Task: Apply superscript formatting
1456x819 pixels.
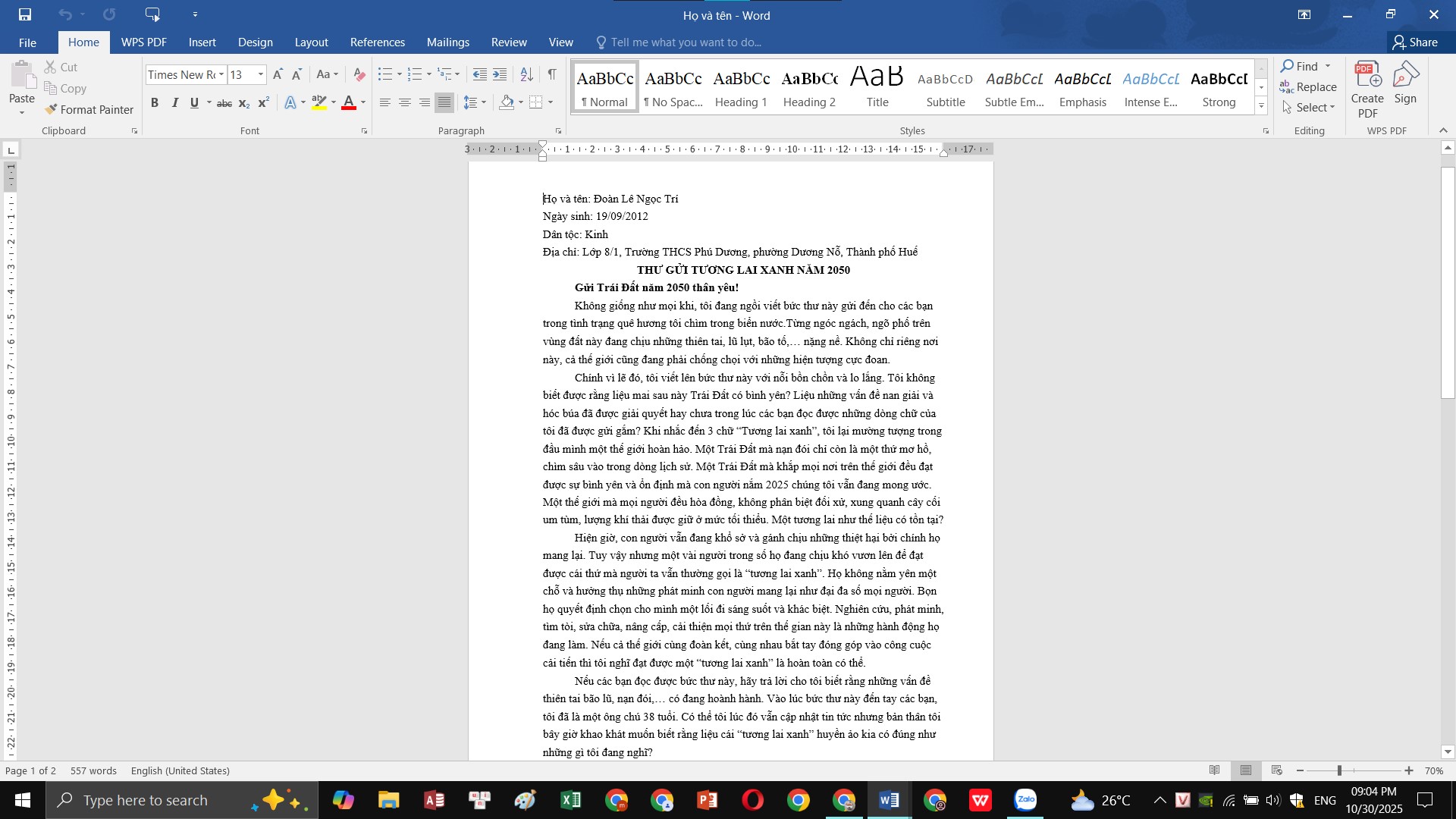Action: pos(264,102)
